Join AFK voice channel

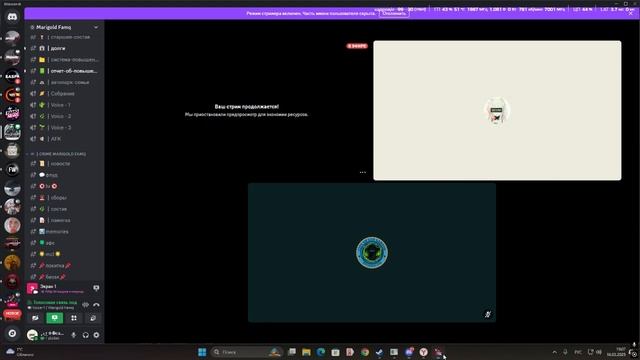pos(64,139)
